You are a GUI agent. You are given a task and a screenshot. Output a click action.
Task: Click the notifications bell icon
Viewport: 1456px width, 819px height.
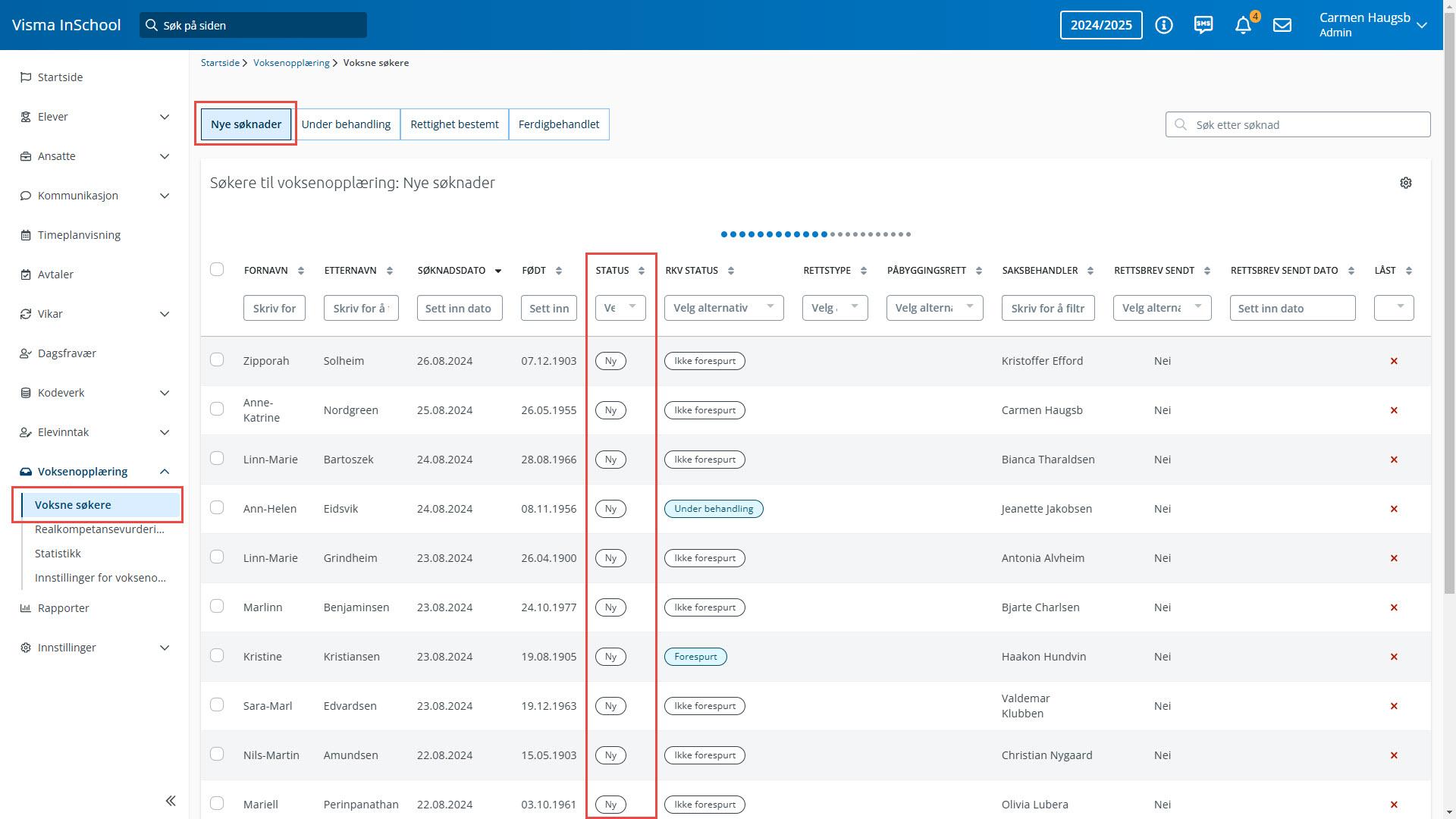click(1243, 25)
